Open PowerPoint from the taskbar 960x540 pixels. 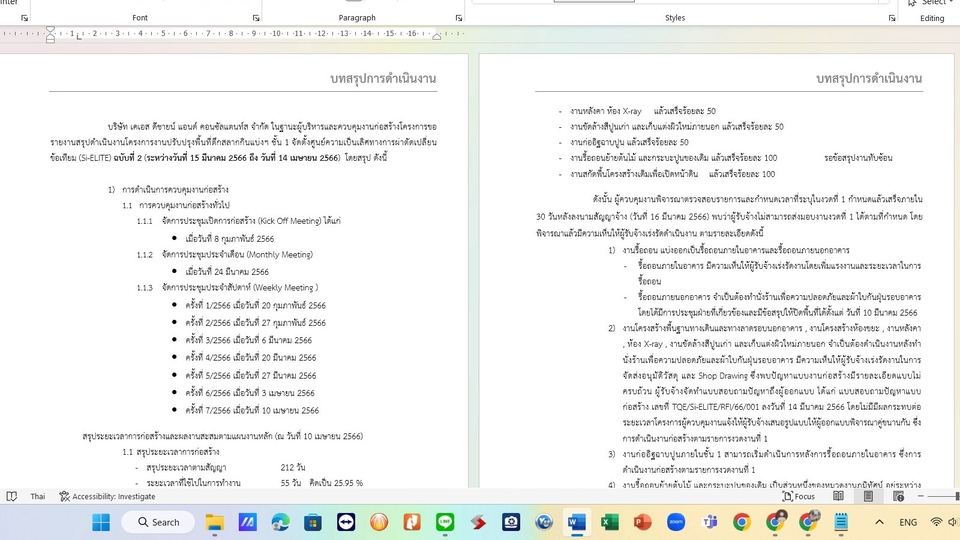[642, 522]
